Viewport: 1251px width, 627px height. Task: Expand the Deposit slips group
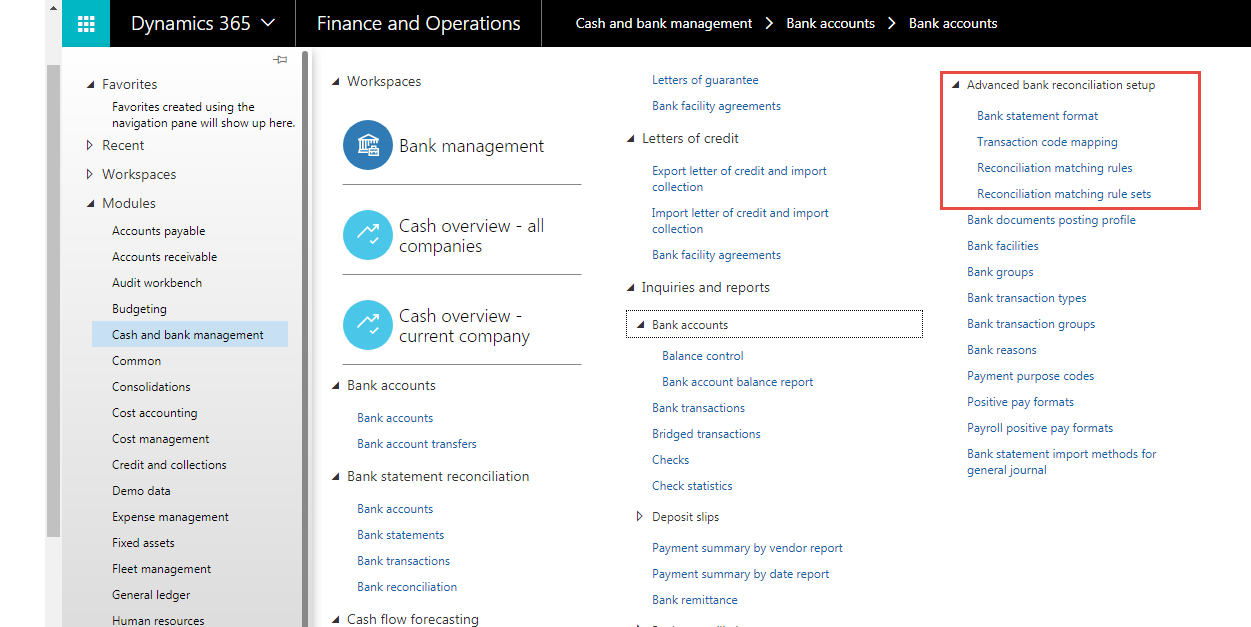pos(640,517)
